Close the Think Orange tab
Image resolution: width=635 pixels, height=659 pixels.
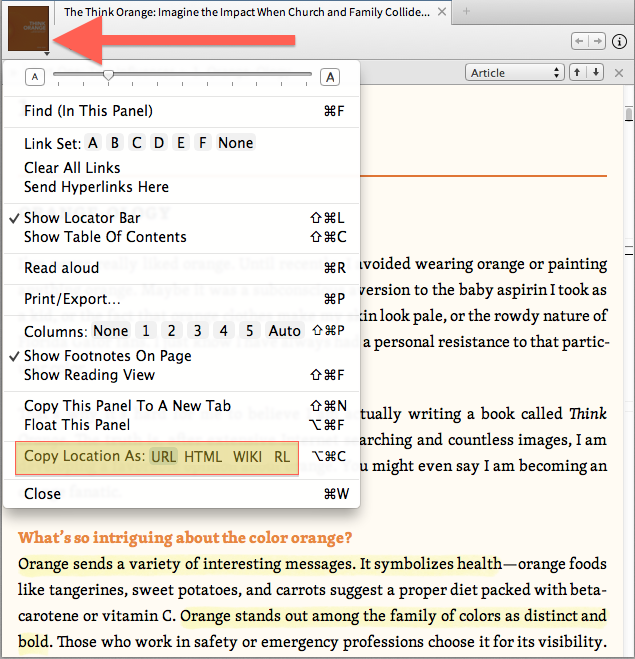(x=442, y=12)
